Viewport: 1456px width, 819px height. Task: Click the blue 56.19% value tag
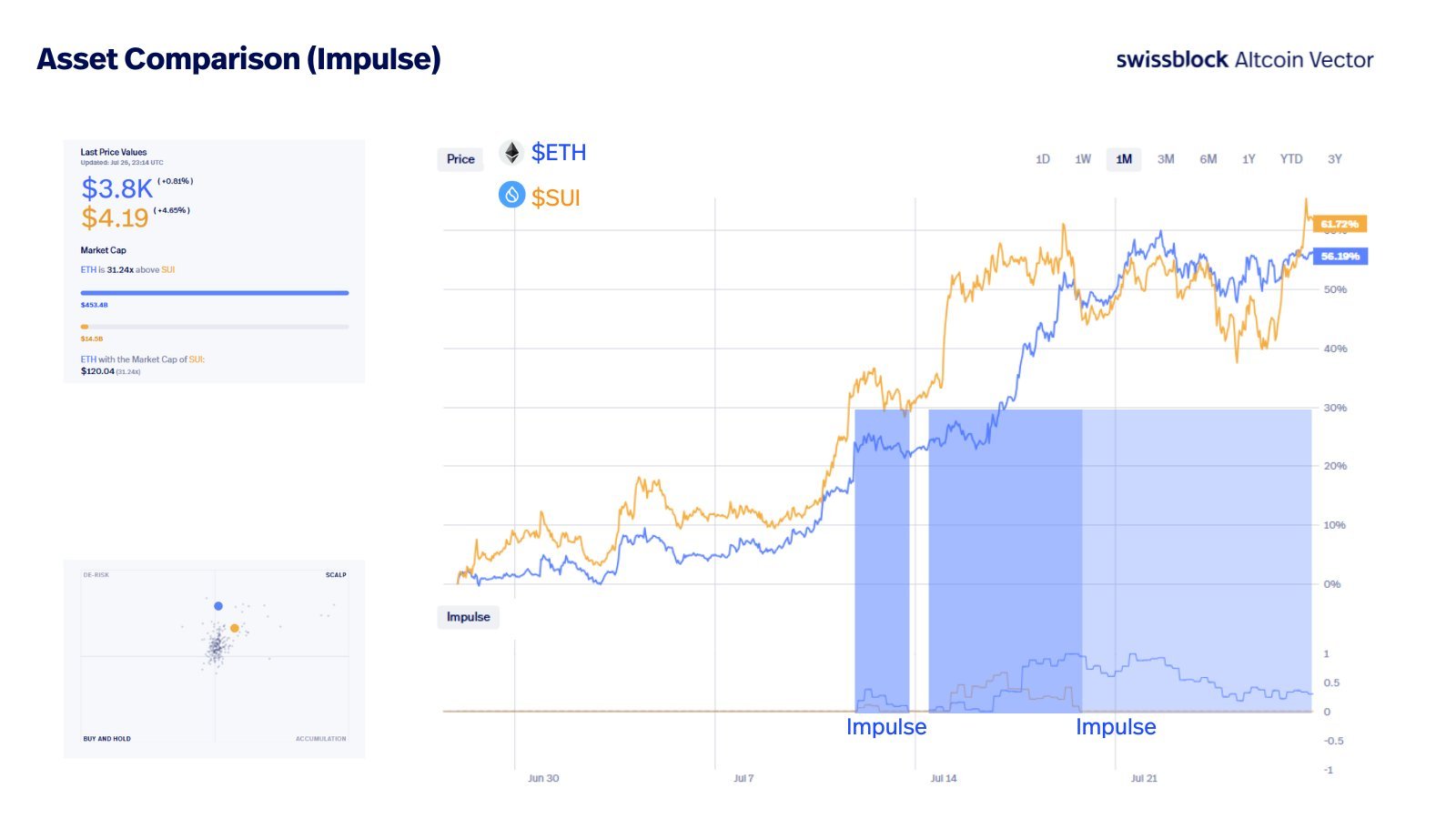pyautogui.click(x=1340, y=257)
